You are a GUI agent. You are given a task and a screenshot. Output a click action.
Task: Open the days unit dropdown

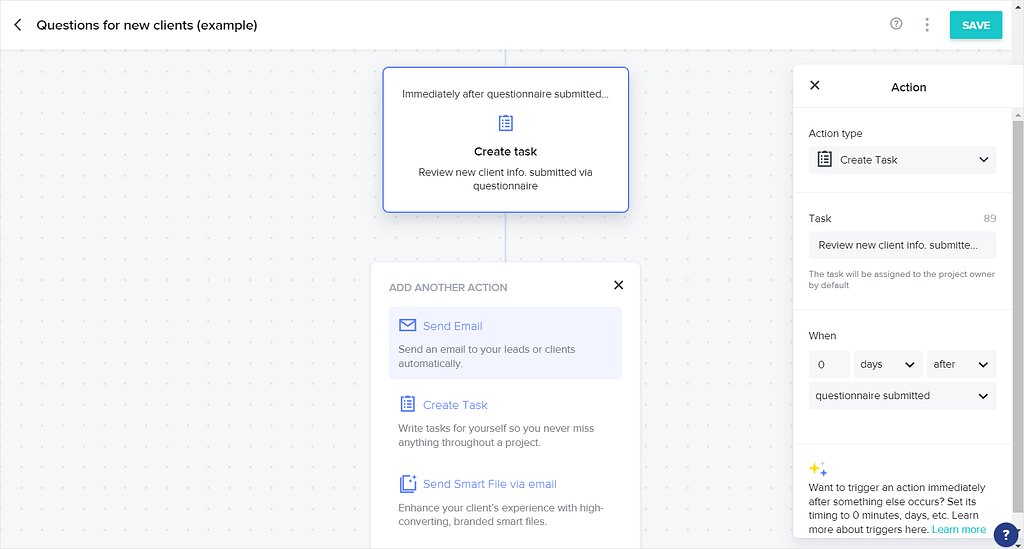click(x=888, y=364)
